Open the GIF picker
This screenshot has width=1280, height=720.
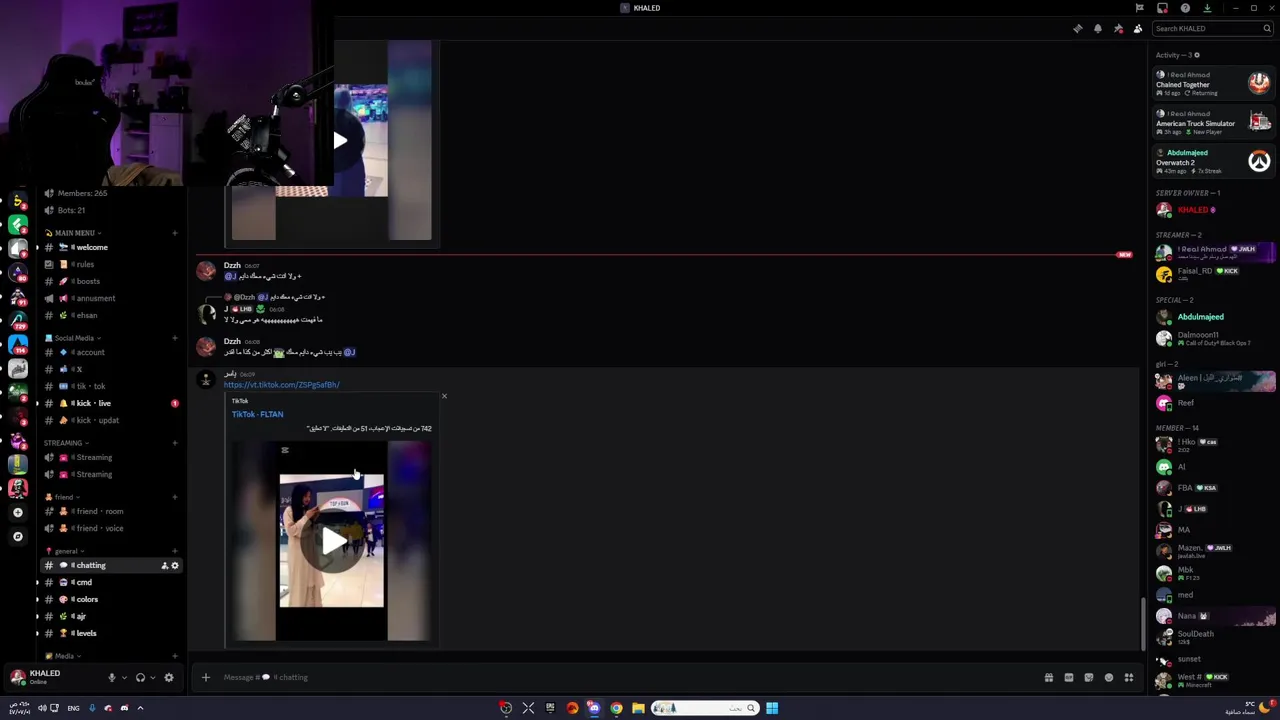point(1069,678)
